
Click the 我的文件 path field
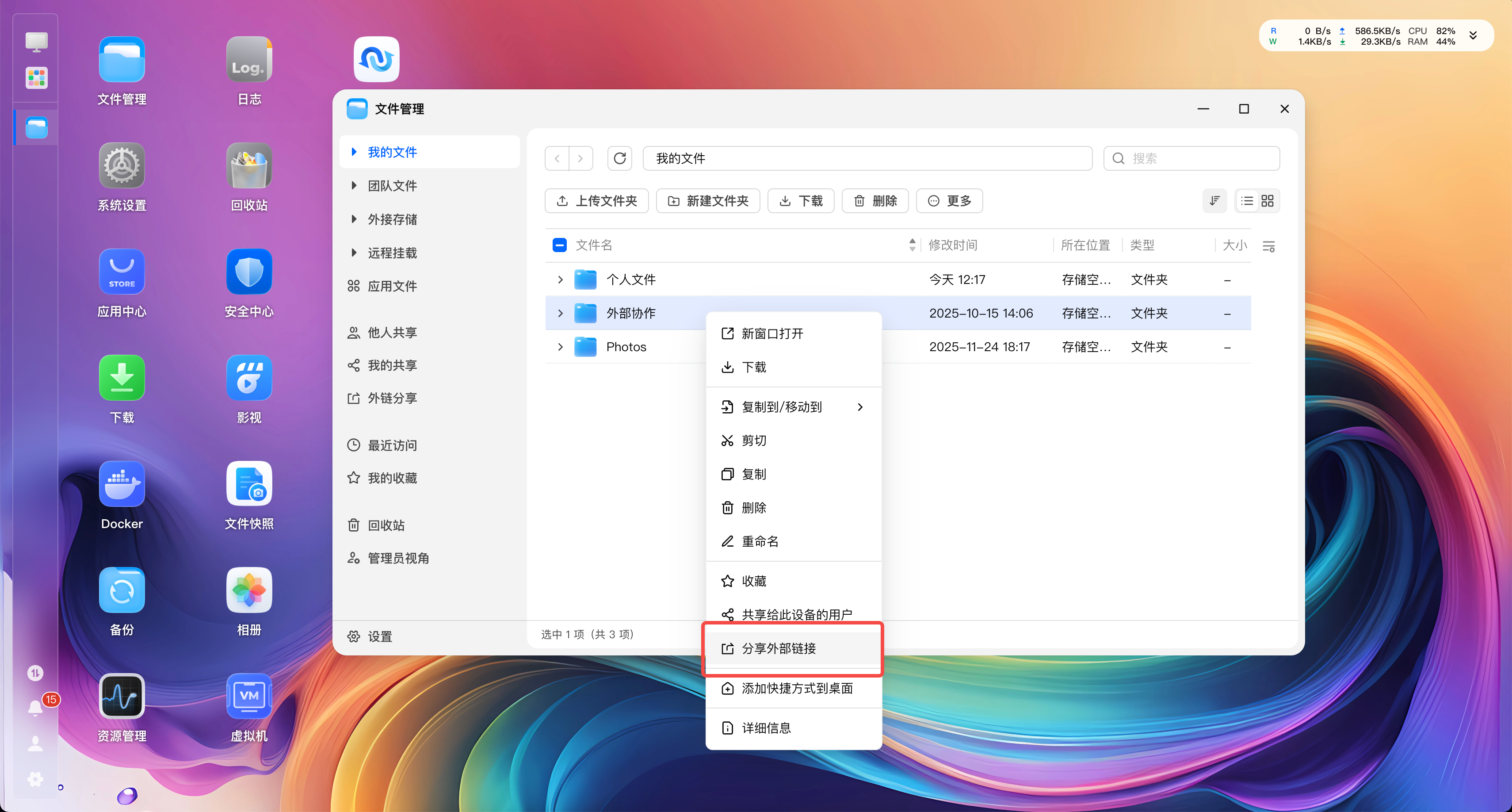click(x=867, y=158)
